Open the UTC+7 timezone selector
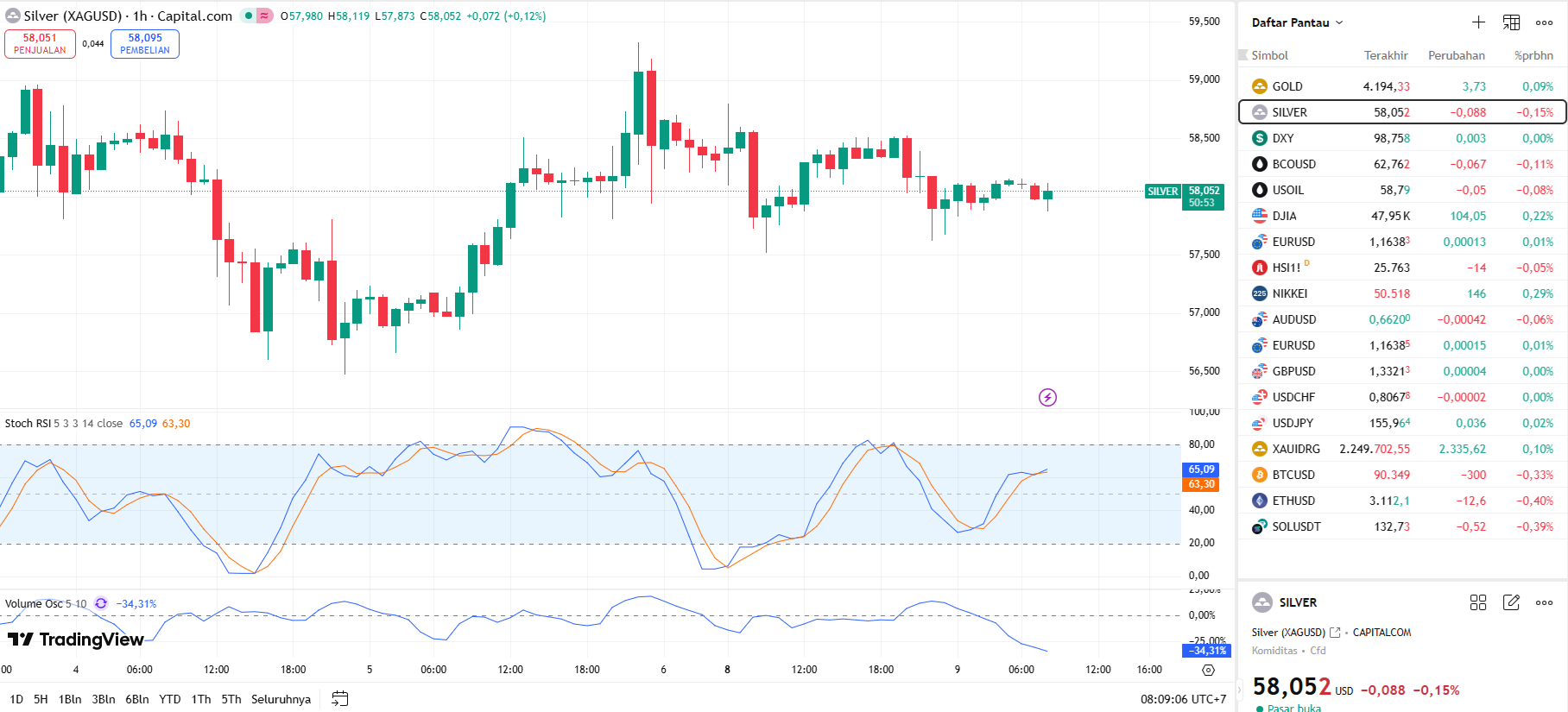Screen dimensions: 1568x712 coord(1183,699)
